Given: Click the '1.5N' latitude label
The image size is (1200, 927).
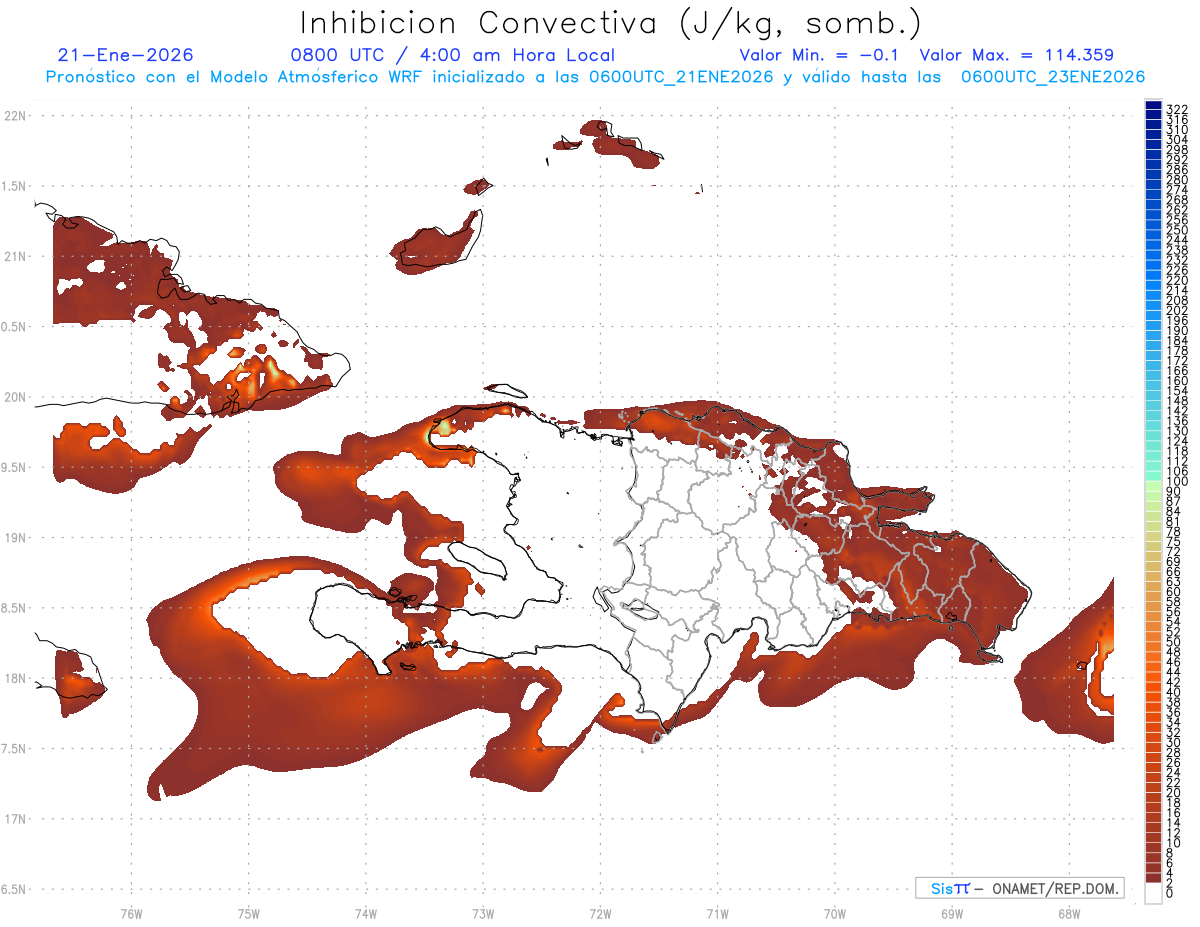Looking at the screenshot, I should (15, 186).
